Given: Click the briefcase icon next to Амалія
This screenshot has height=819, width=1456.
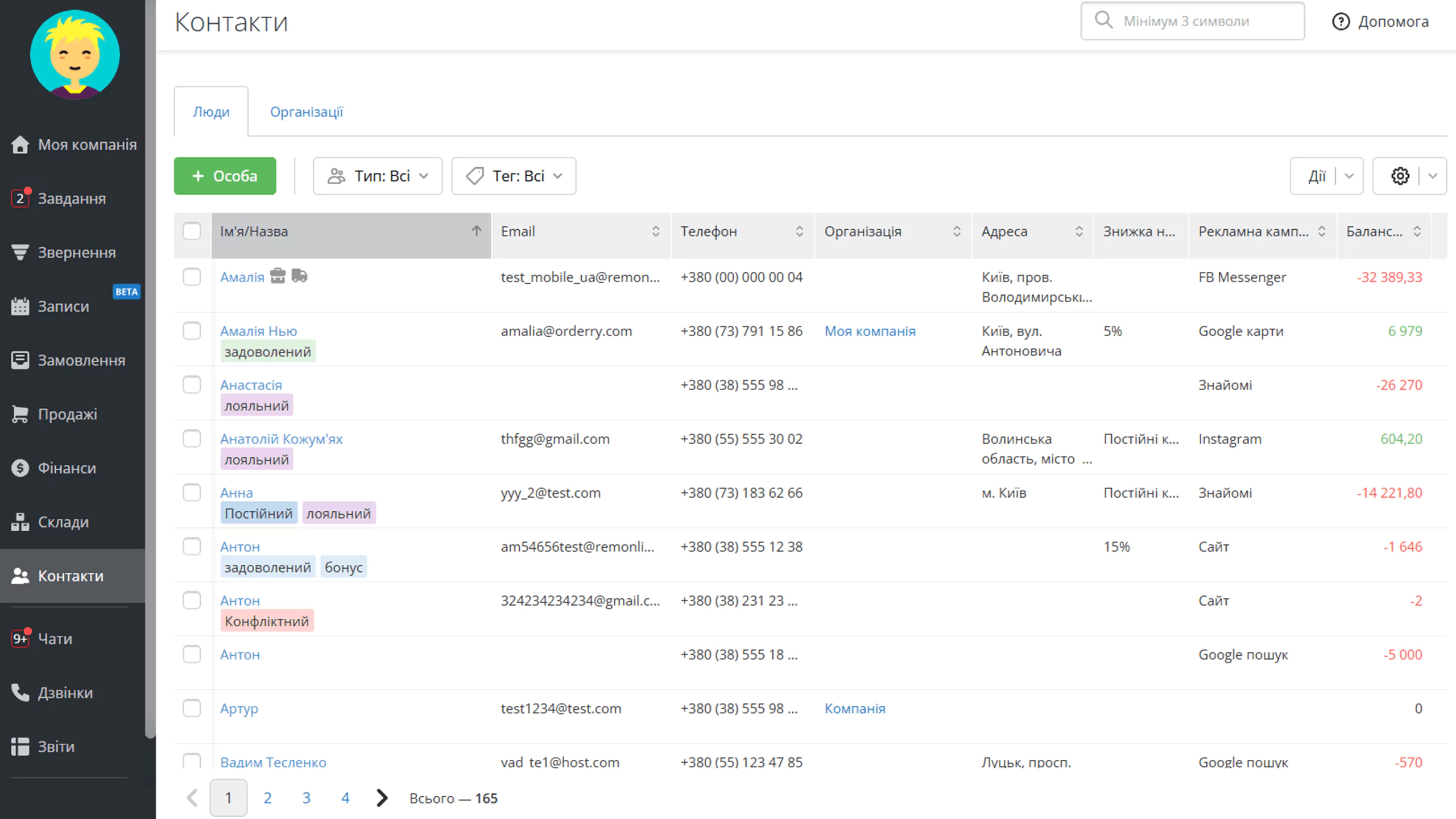Looking at the screenshot, I should coord(278,276).
